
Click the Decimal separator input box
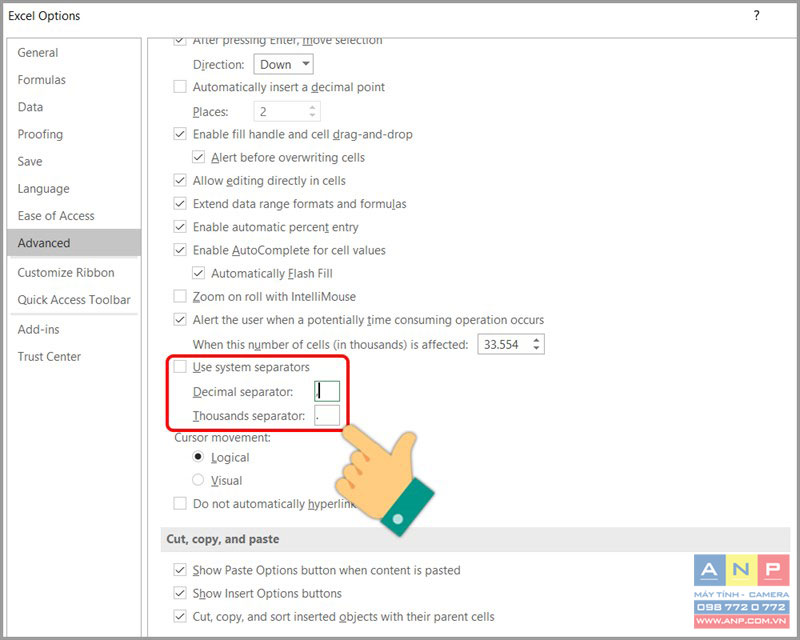[x=327, y=391]
